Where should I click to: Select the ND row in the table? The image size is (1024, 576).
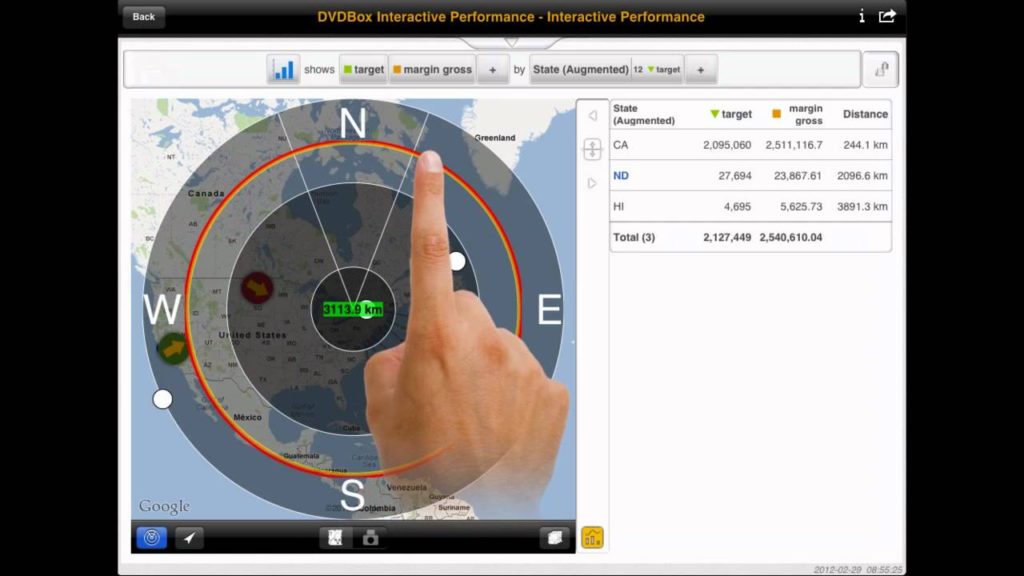pos(621,176)
